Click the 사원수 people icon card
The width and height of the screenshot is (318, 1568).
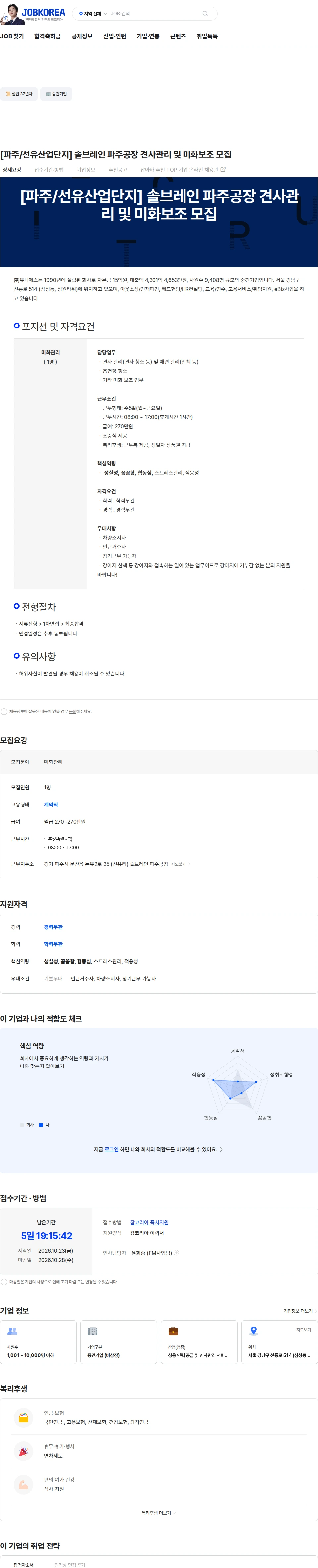click(x=38, y=1341)
